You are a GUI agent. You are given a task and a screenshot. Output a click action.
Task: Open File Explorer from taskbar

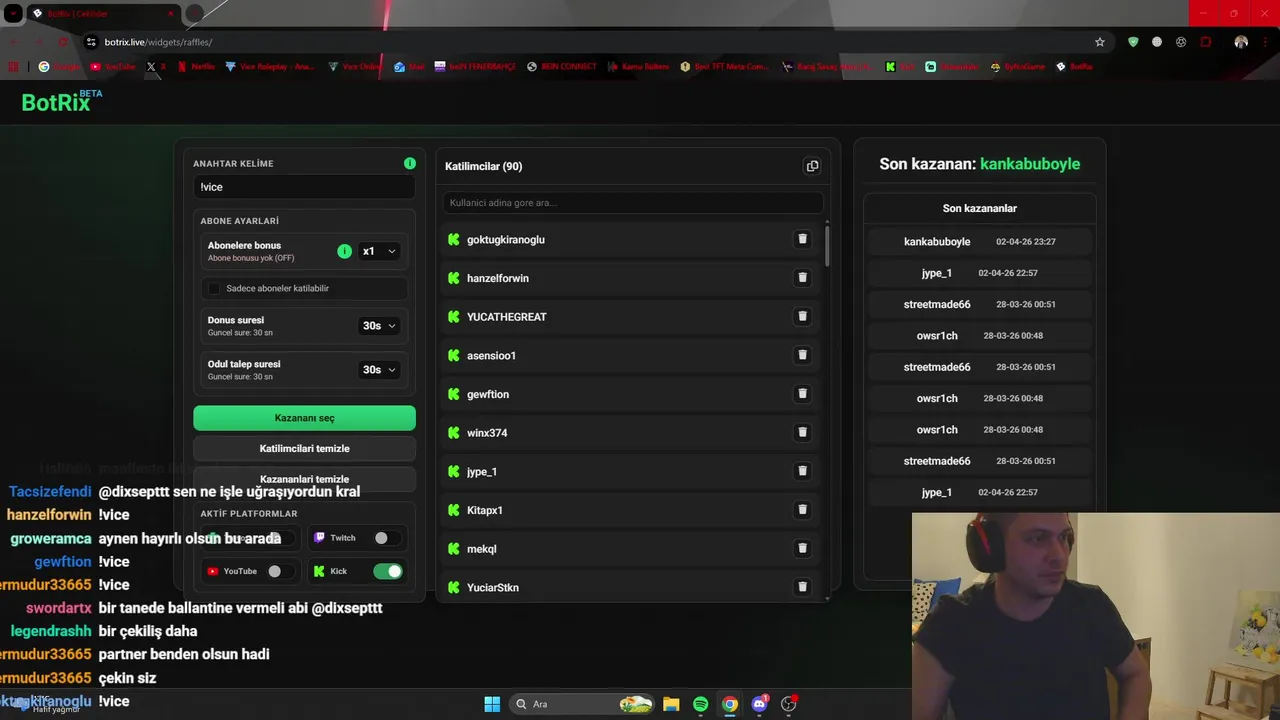(x=671, y=704)
